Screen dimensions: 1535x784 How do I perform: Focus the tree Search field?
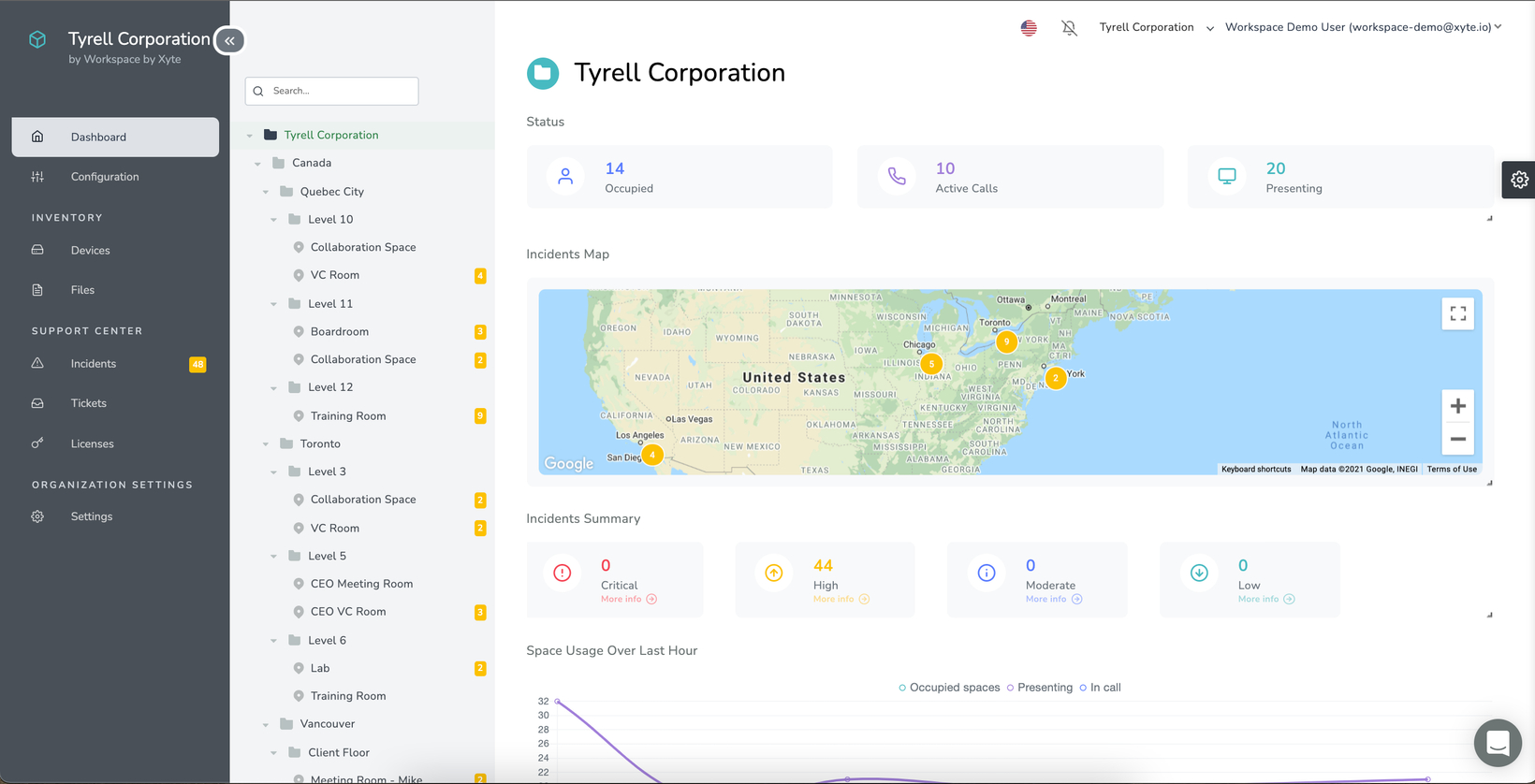click(x=331, y=91)
